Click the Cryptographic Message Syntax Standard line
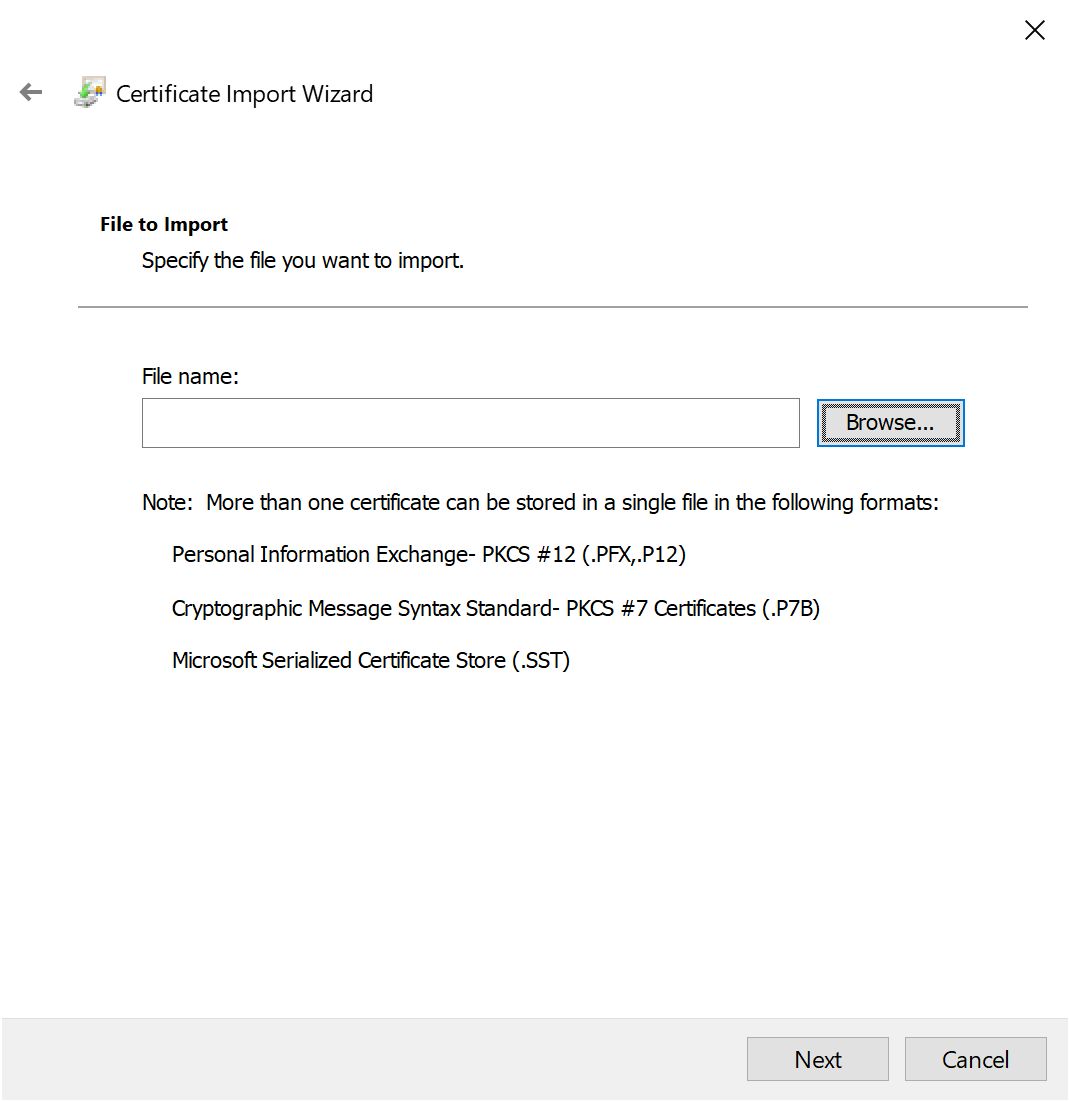 click(495, 608)
